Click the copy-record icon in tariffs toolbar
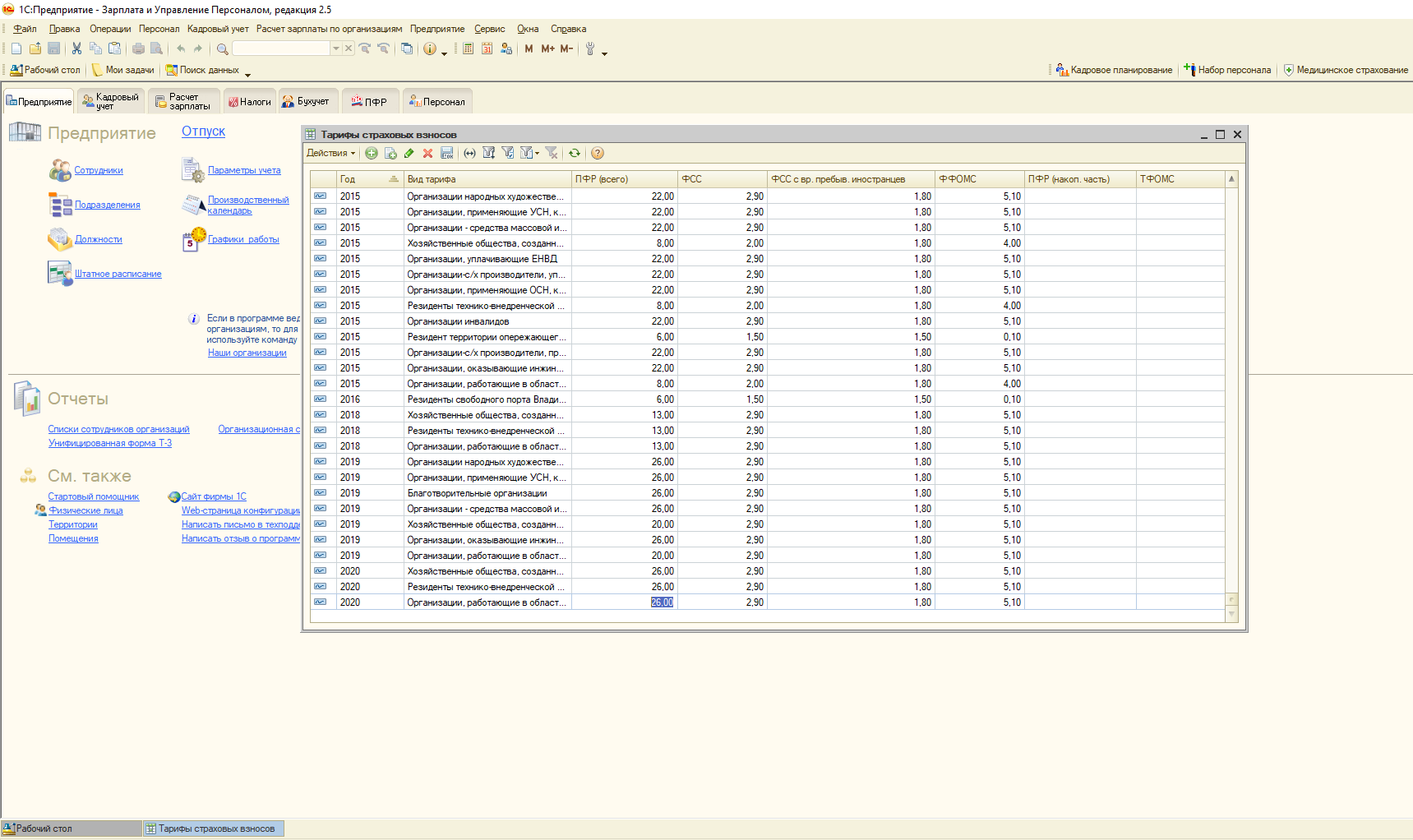1413x840 pixels. point(390,153)
